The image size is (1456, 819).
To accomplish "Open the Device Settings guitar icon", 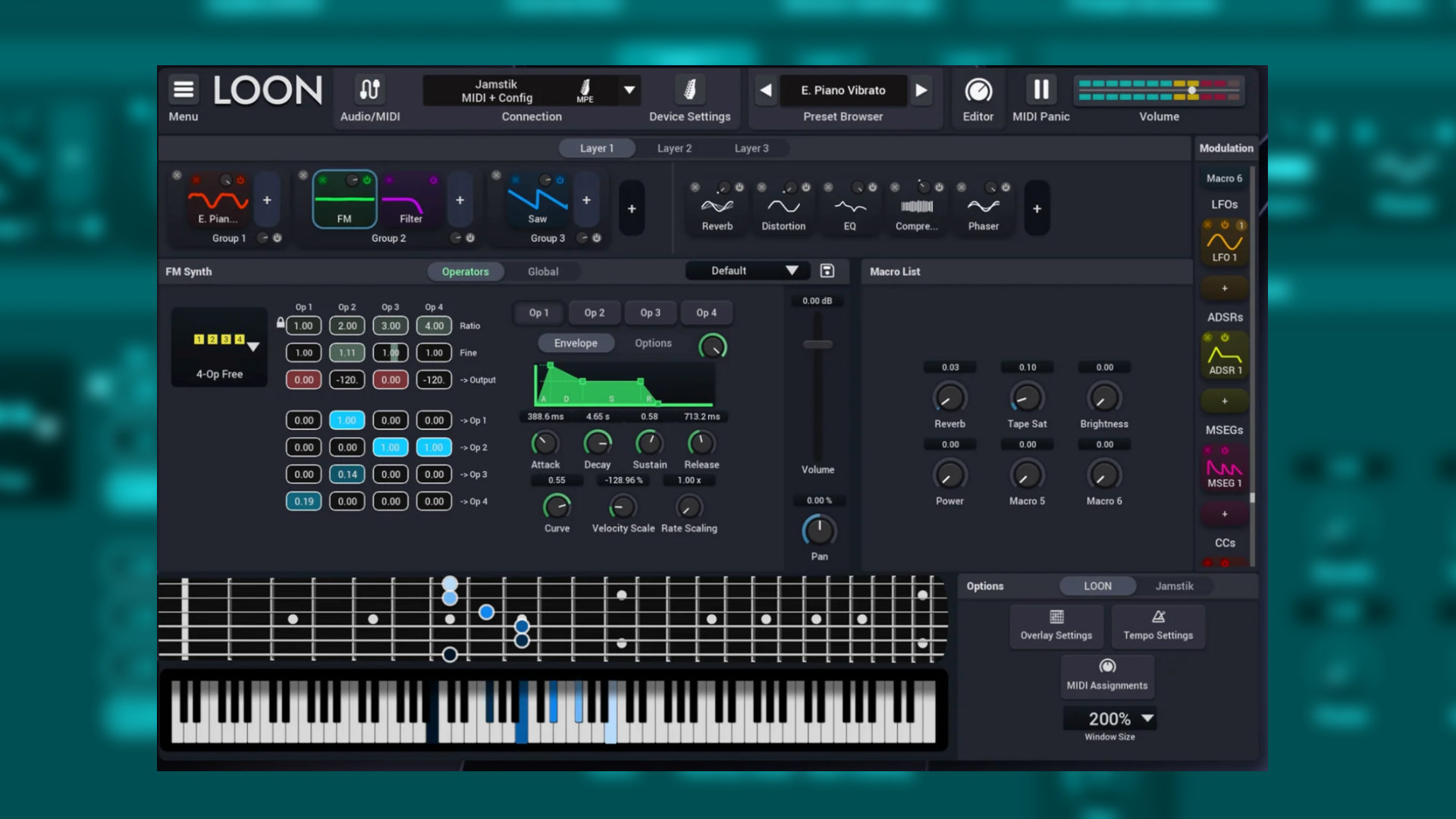I will (x=689, y=89).
